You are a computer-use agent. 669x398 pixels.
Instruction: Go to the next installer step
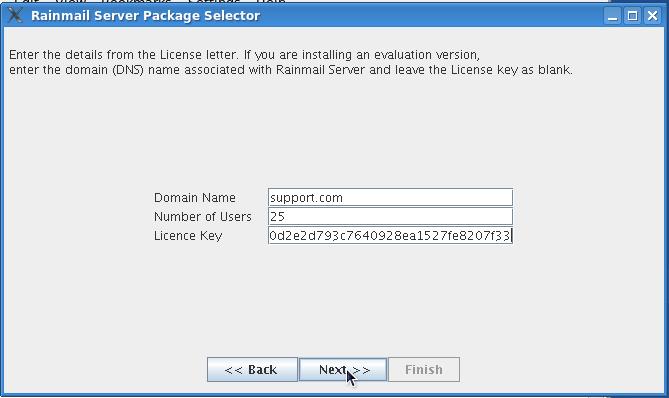[343, 369]
